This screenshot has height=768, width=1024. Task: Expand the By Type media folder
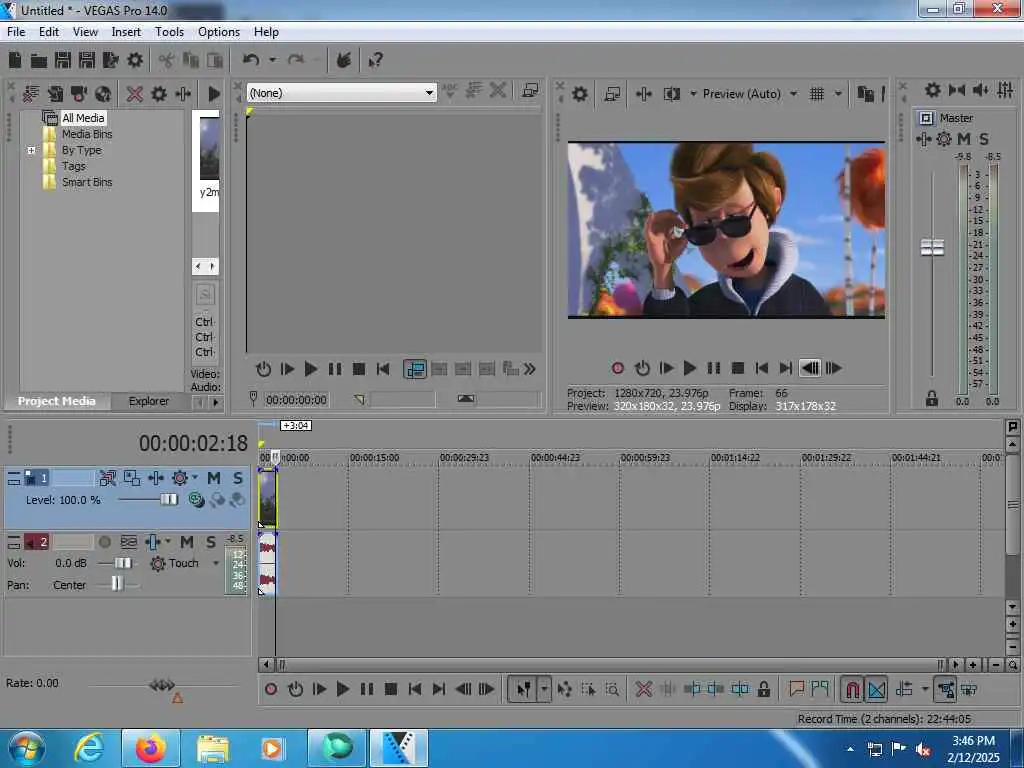(31, 150)
